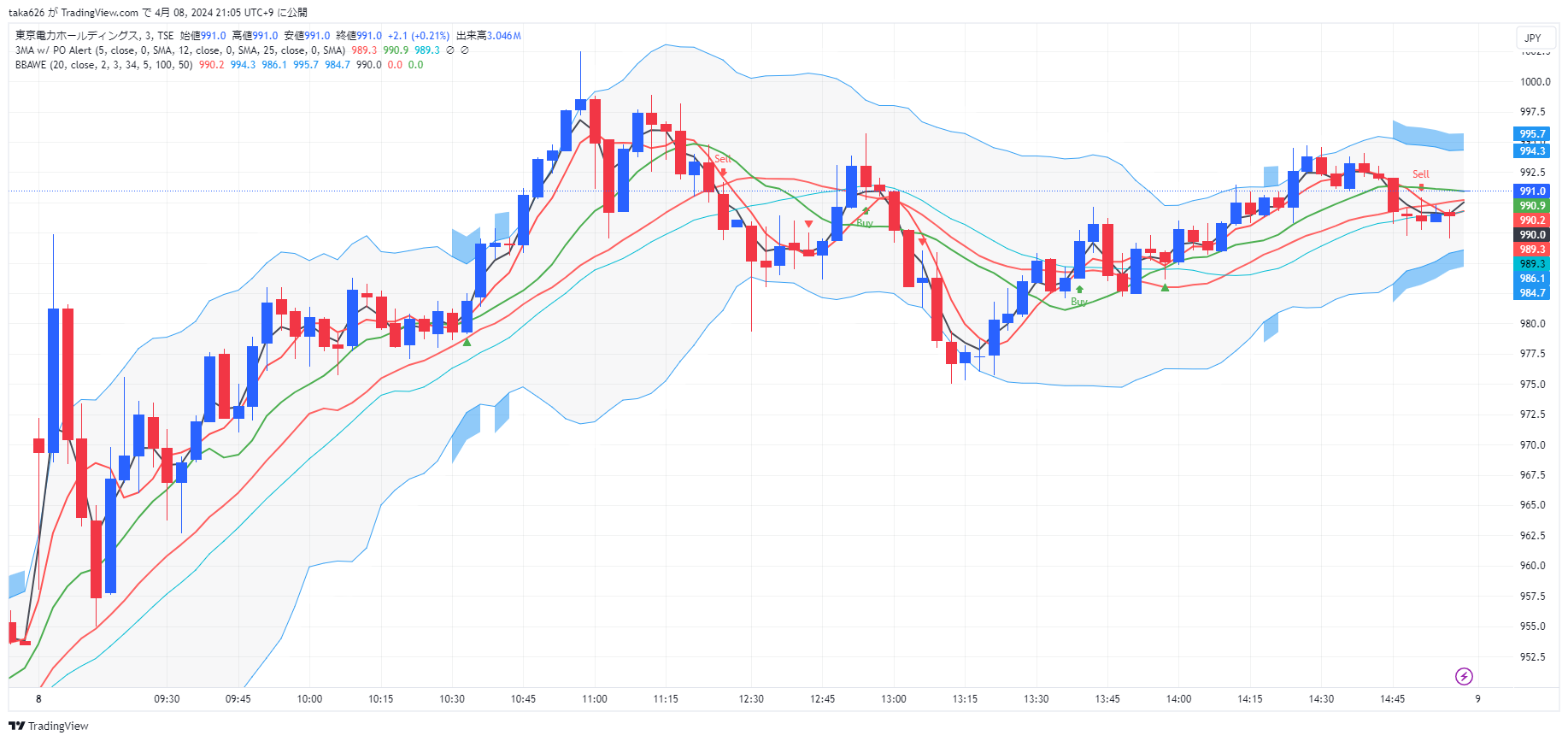
Task: Select the BBAWE indicator legend
Action: point(31,65)
